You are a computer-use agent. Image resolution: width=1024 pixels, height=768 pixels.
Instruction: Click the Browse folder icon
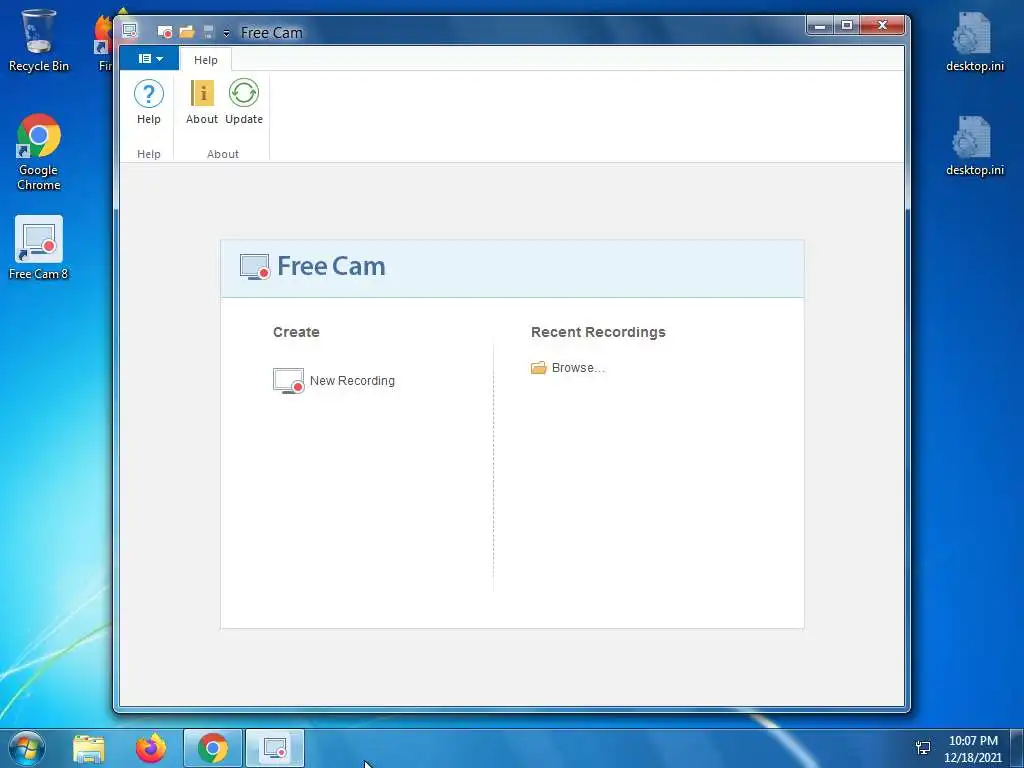tap(539, 368)
